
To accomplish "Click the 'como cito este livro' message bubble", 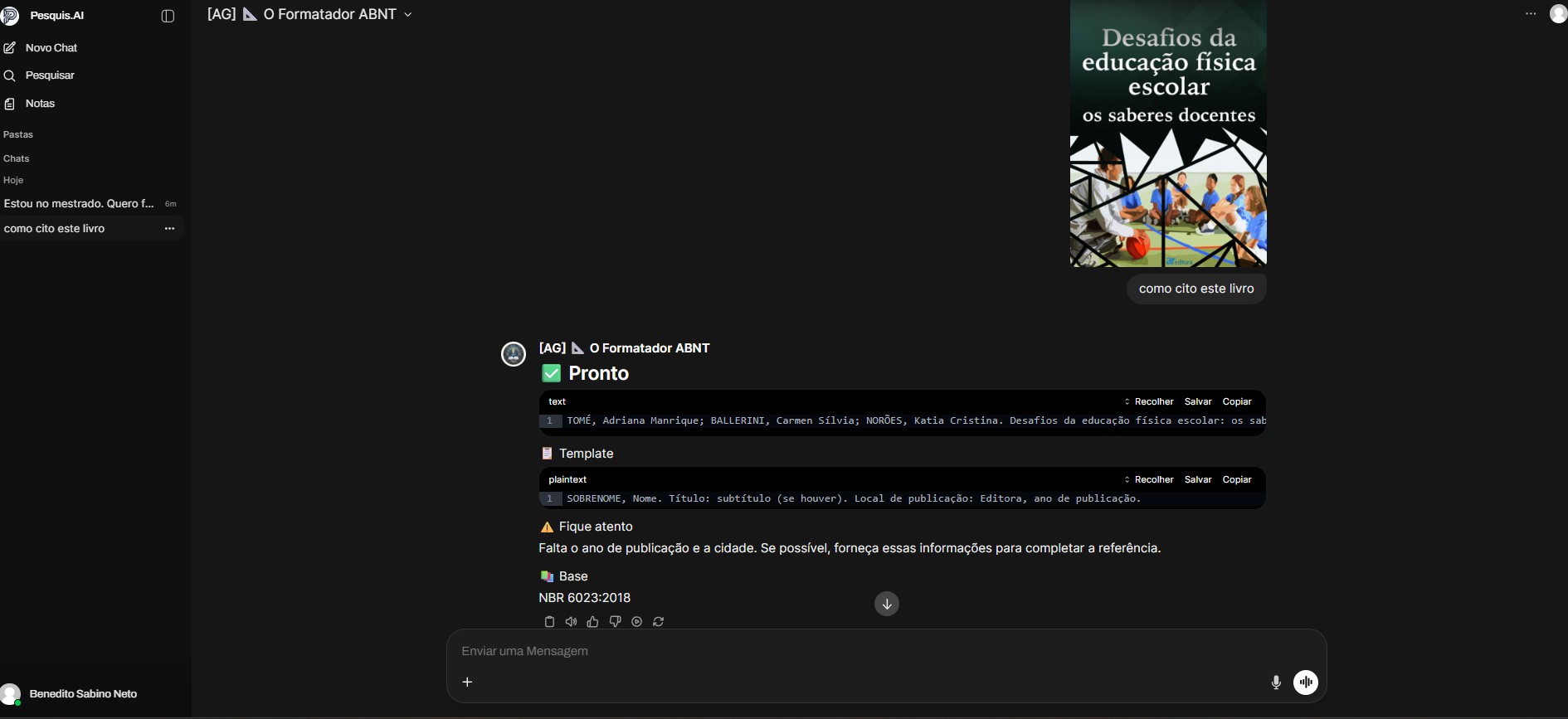I will pyautogui.click(x=1196, y=289).
